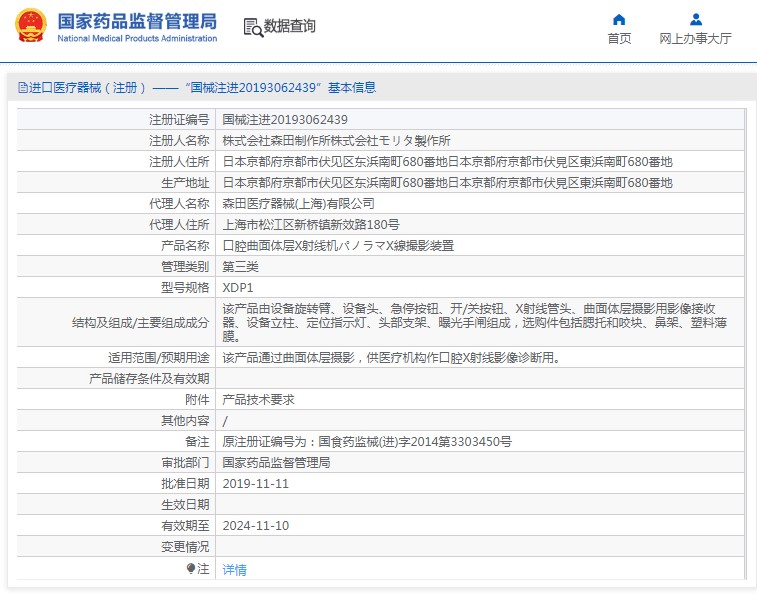
Task: Click the 注册人住所 label
Action: click(x=179, y=162)
